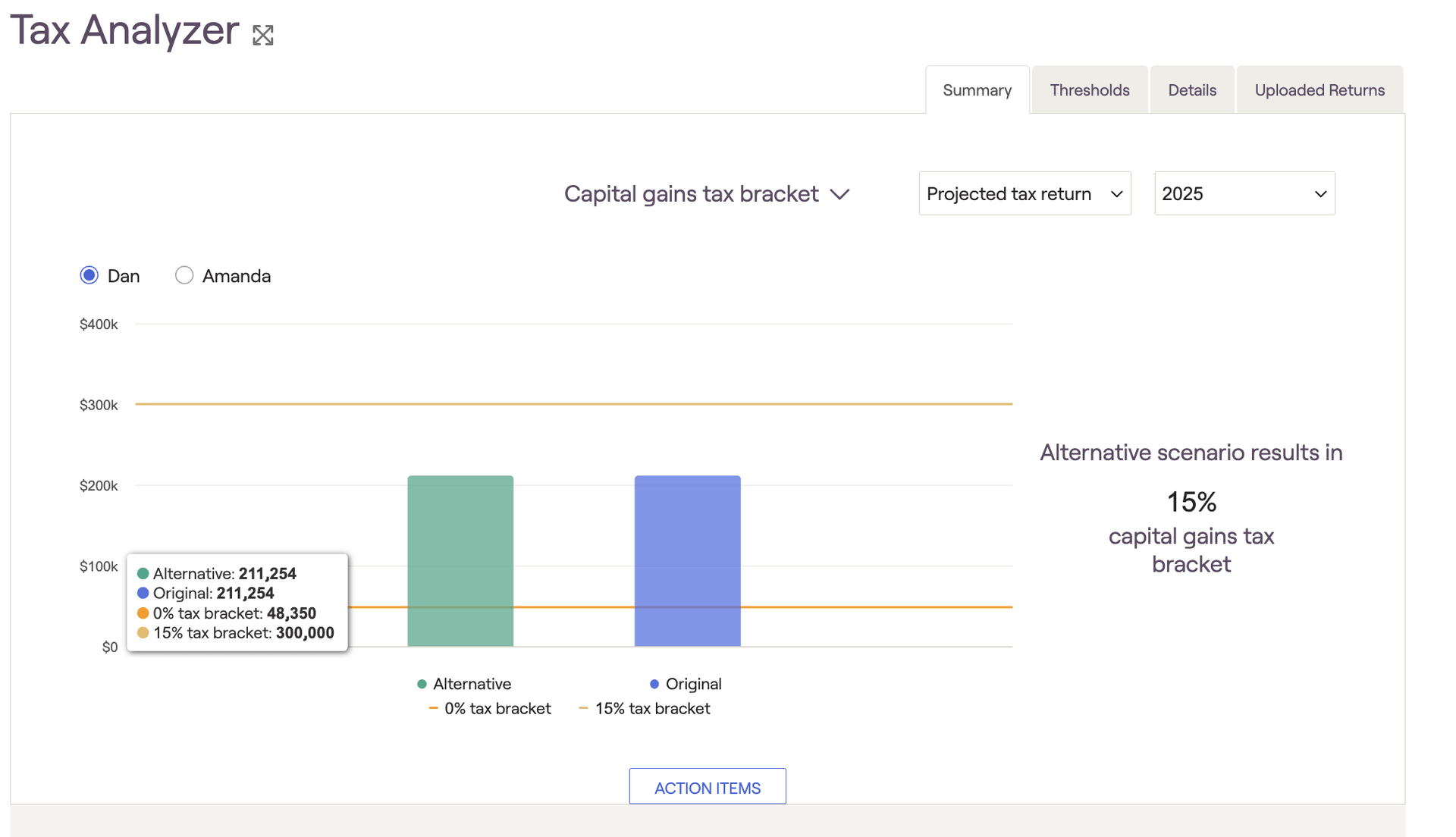Click the tooltip 0% tax bracket: 48,350
Screen dimensions: 1456x837
click(x=227, y=613)
